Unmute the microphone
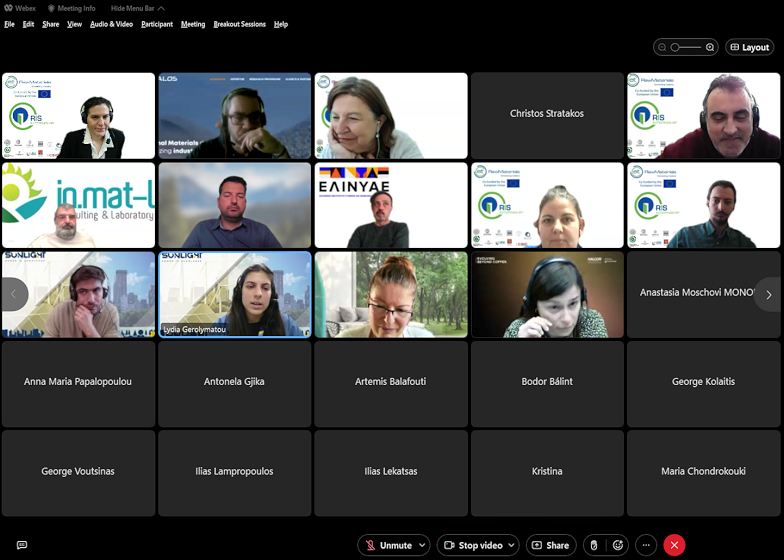This screenshot has height=560, width=784. click(389, 545)
